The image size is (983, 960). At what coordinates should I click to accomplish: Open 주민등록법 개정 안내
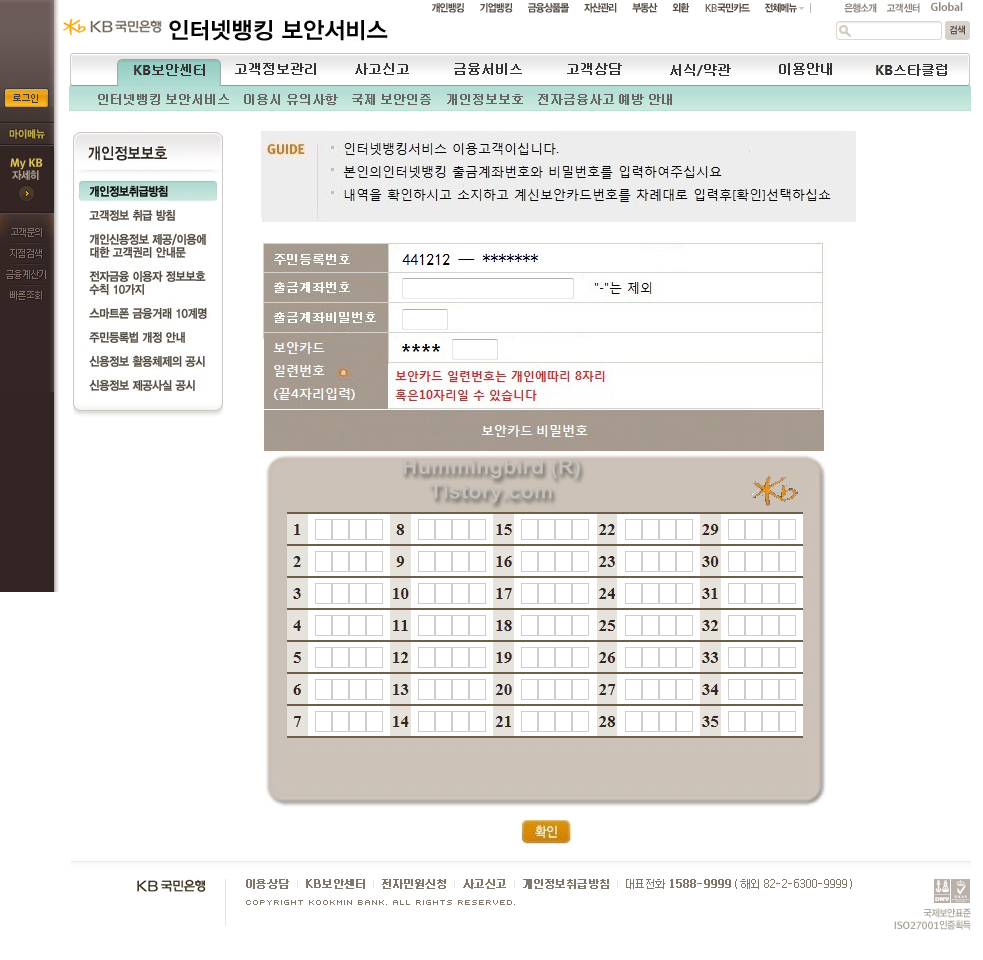[x=137, y=337]
